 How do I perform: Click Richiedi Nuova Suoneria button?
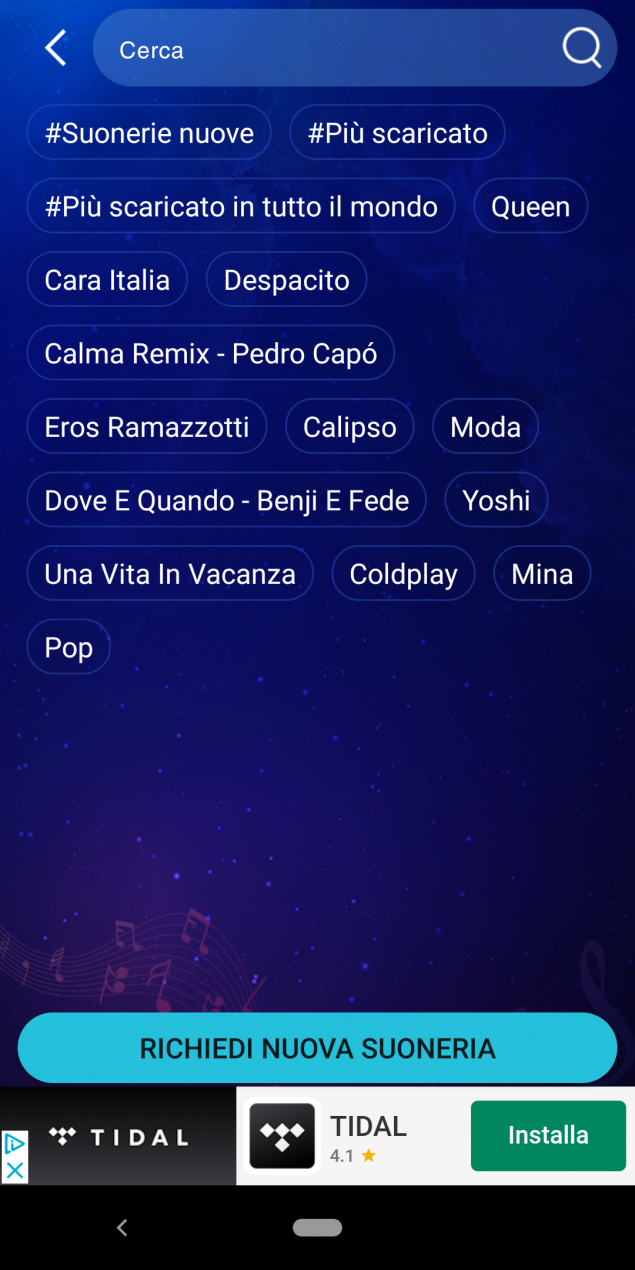pyautogui.click(x=317, y=1048)
